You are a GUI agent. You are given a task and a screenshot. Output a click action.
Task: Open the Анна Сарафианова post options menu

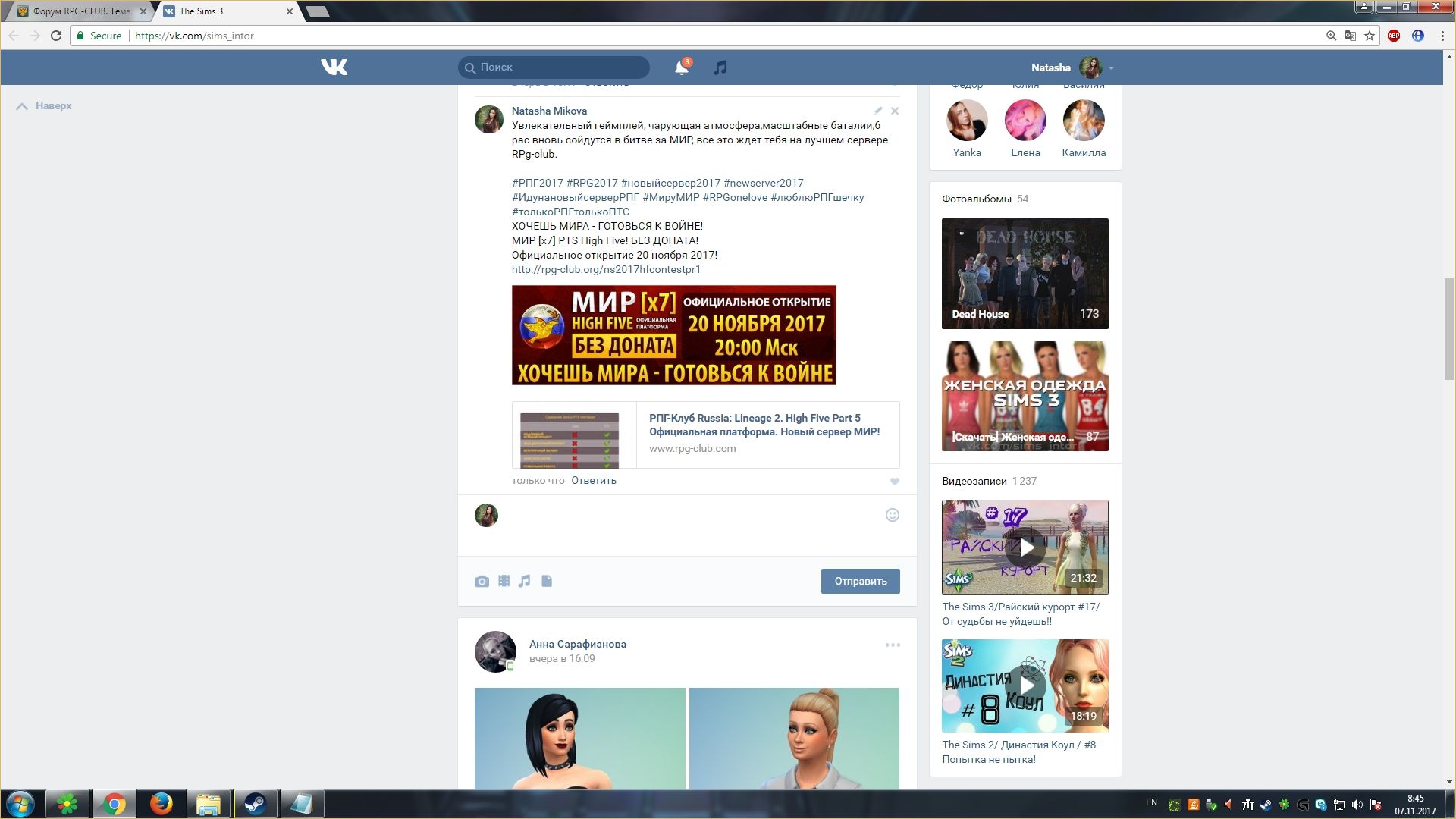click(x=893, y=645)
